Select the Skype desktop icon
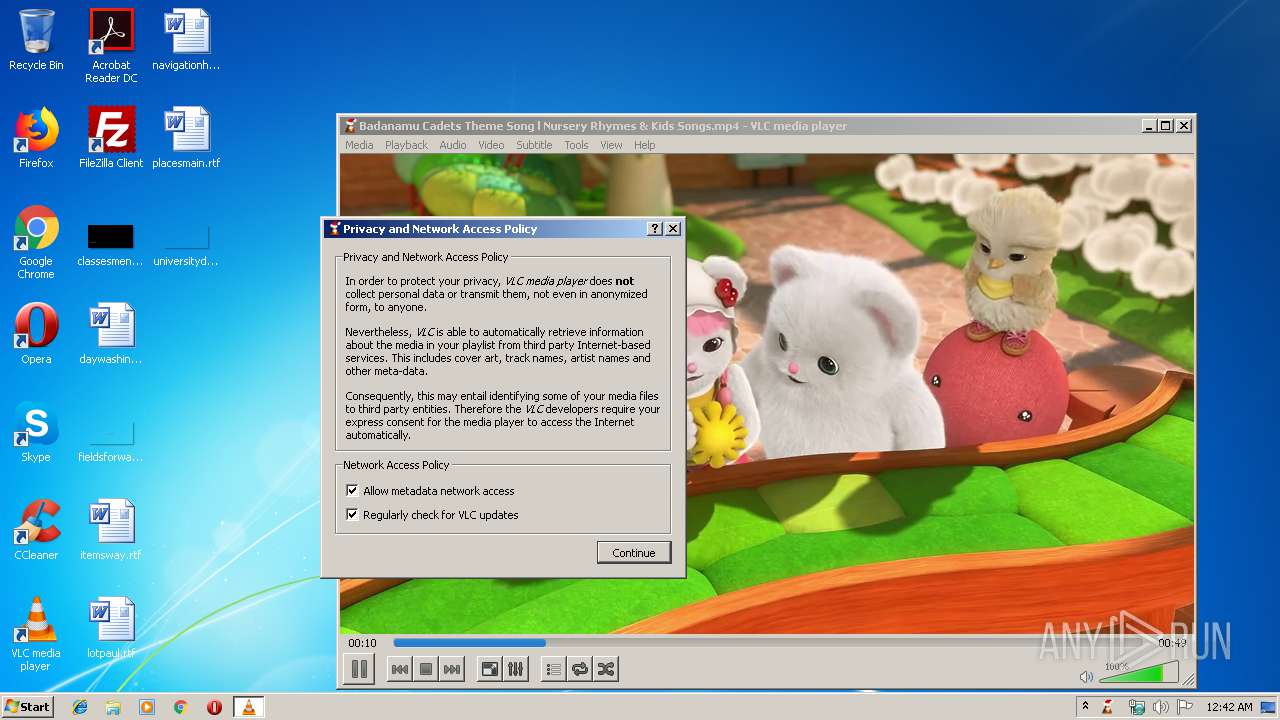Screen dimensions: 1280x720 (36, 432)
